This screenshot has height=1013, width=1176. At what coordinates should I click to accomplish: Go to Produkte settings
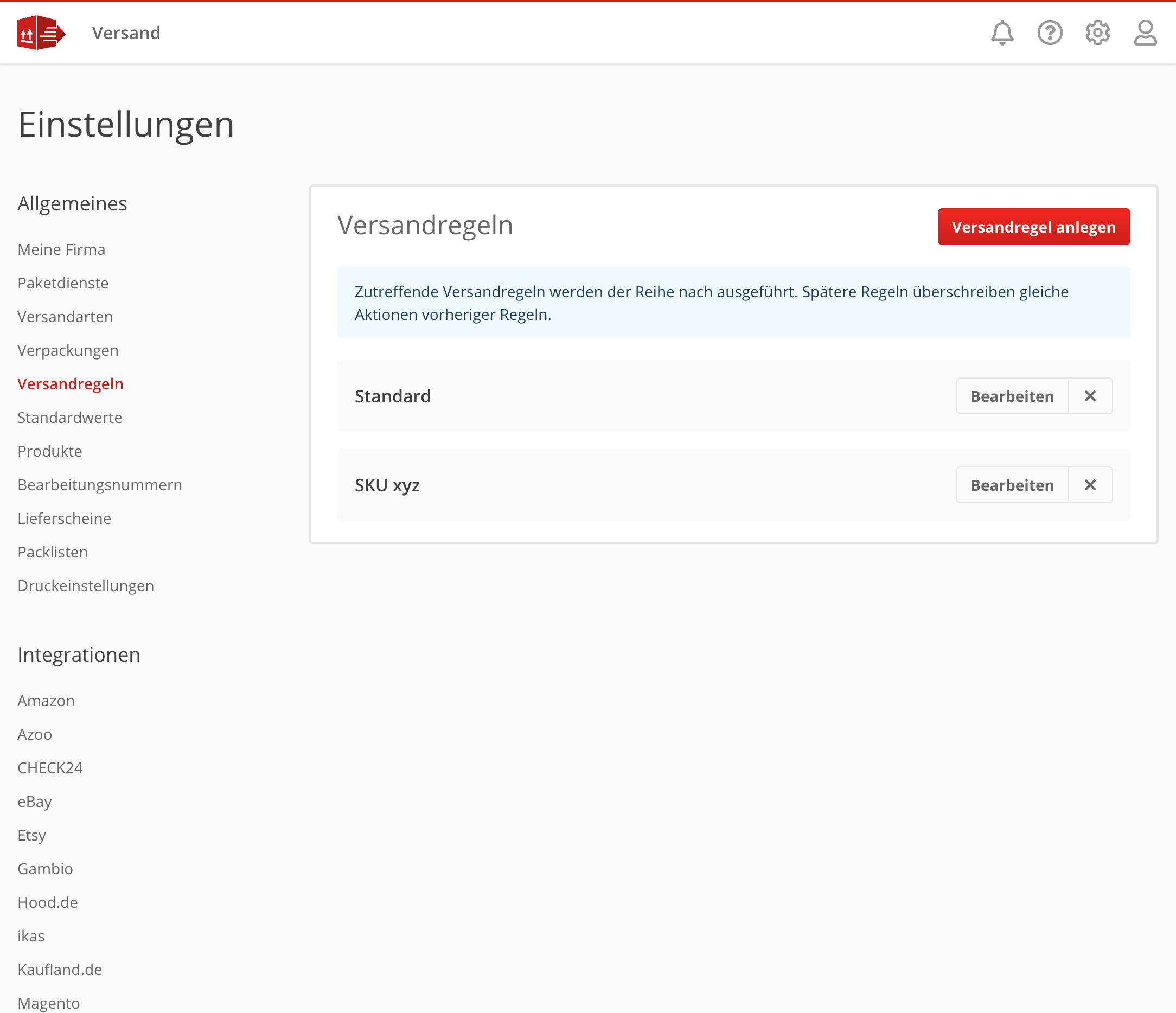(50, 451)
